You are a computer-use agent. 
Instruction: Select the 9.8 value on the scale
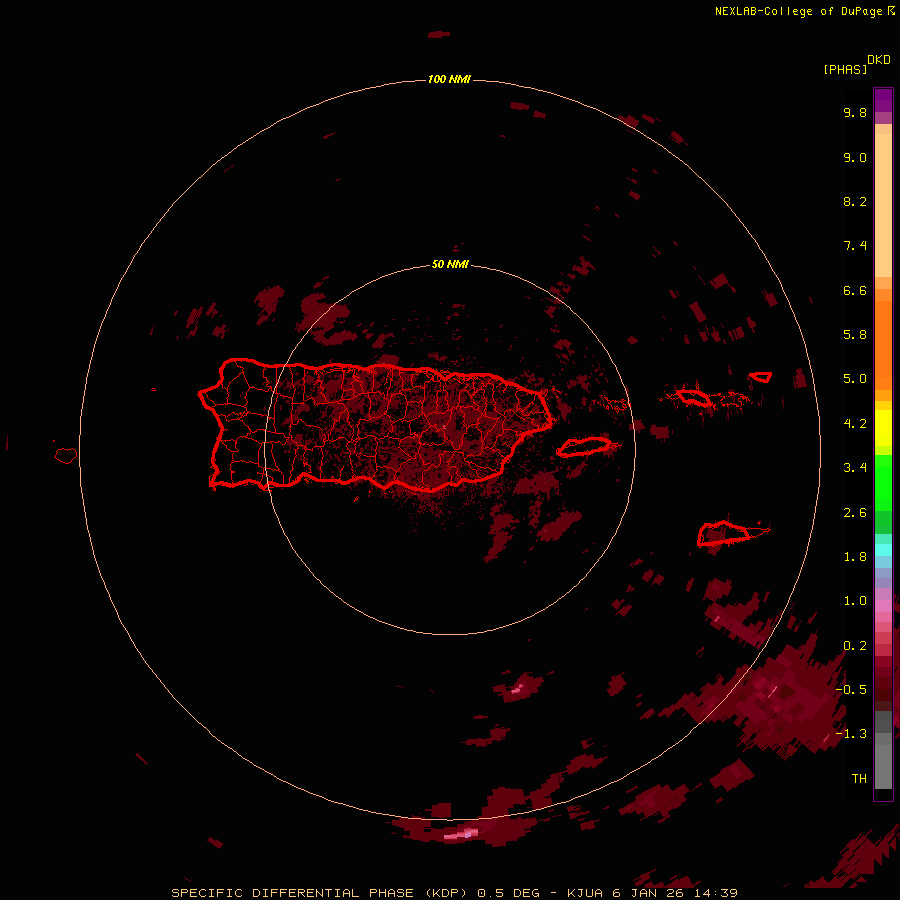(855, 112)
